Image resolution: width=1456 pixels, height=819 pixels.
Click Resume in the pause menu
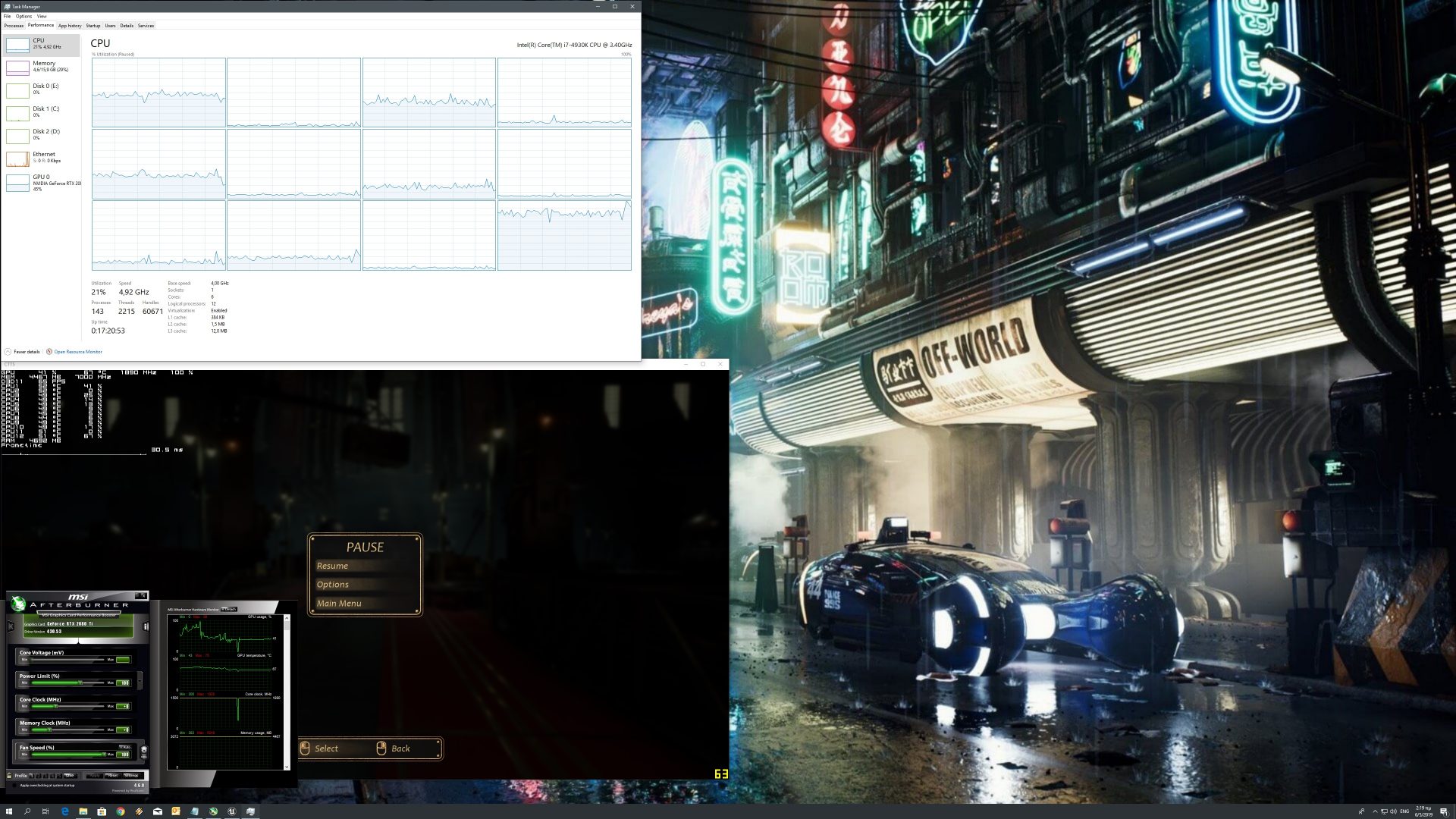click(x=332, y=566)
